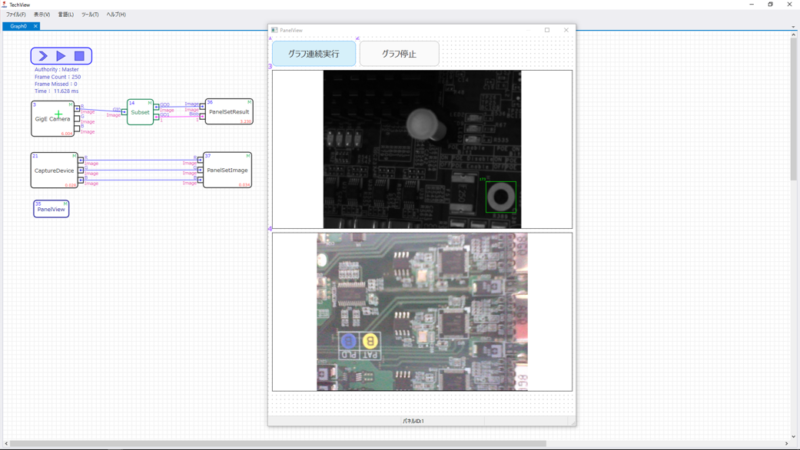The image size is (800, 450).
Task: Select the GigE Camera node
Action: [x=51, y=119]
